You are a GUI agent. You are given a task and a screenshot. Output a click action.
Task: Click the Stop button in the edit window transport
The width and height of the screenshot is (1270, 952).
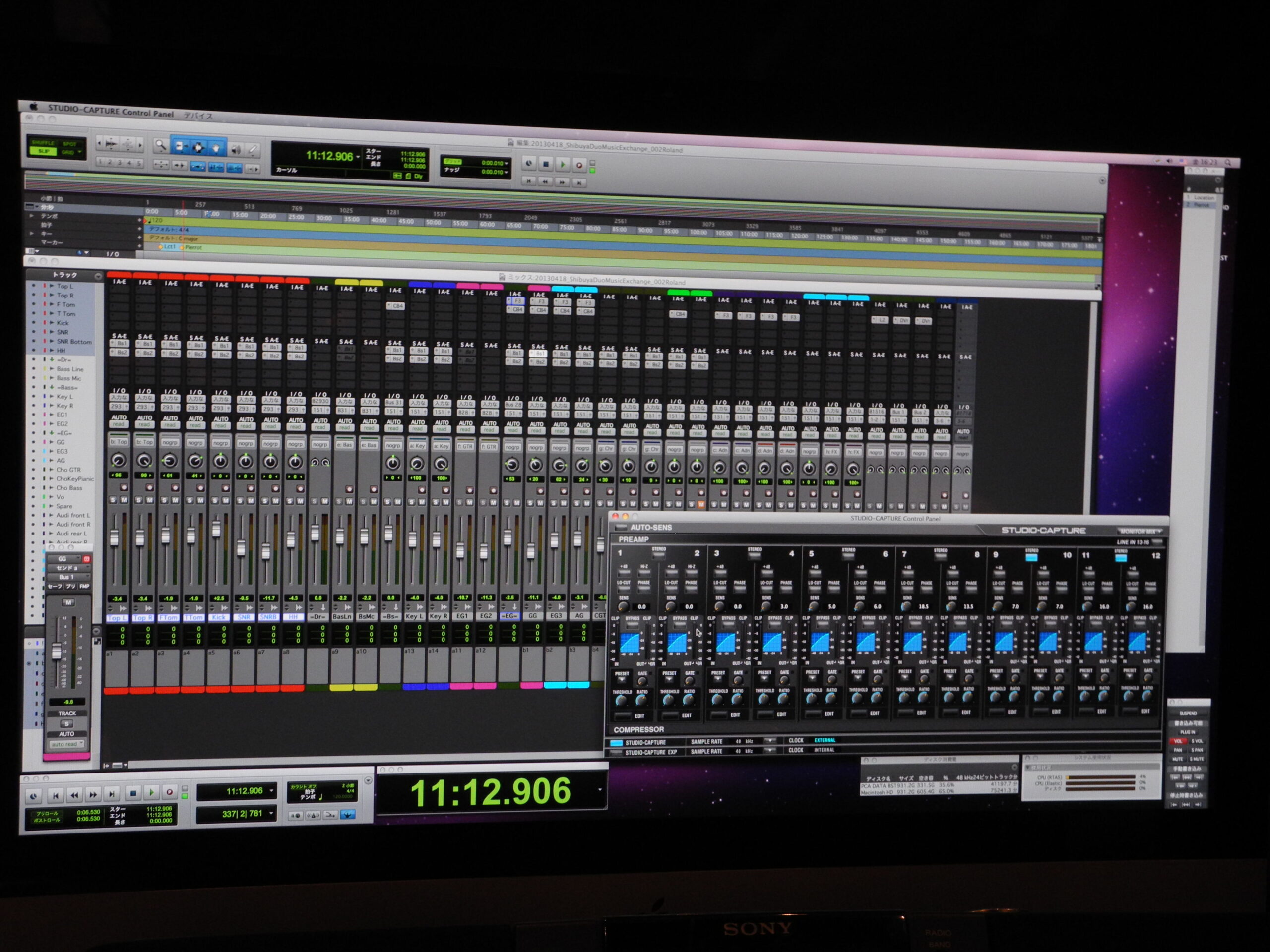pos(546,164)
